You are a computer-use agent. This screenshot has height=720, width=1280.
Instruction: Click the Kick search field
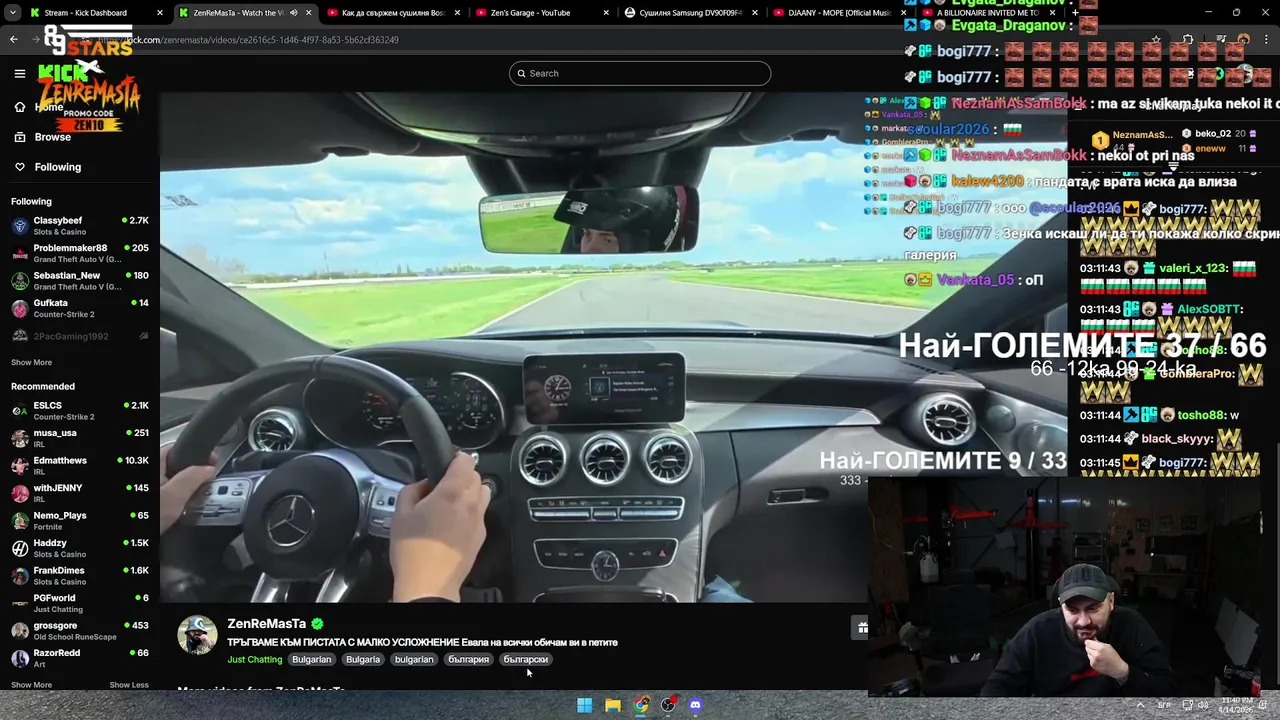coord(640,73)
